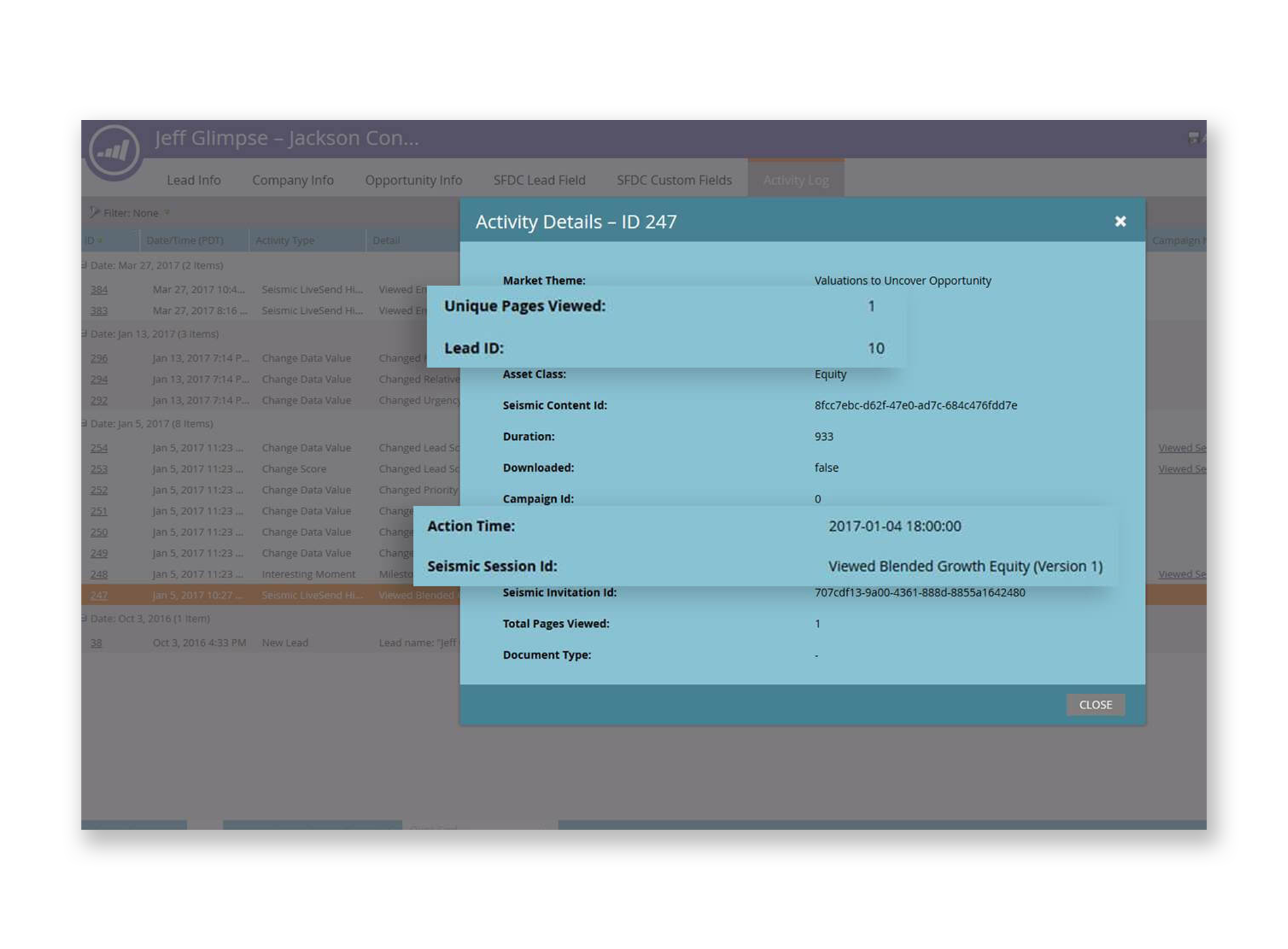Click the Downloaded value false
This screenshot has width=1288, height=949.
click(x=826, y=468)
